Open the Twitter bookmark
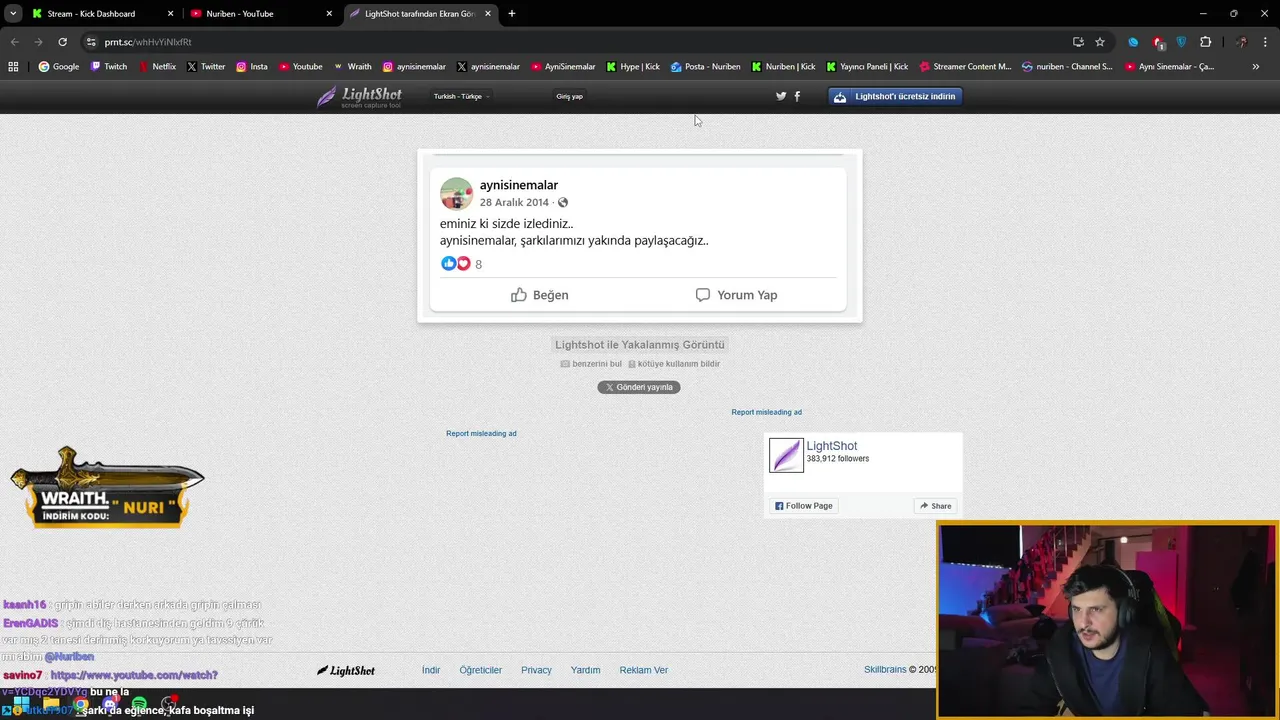Screen dimensions: 1280x720 point(206,67)
